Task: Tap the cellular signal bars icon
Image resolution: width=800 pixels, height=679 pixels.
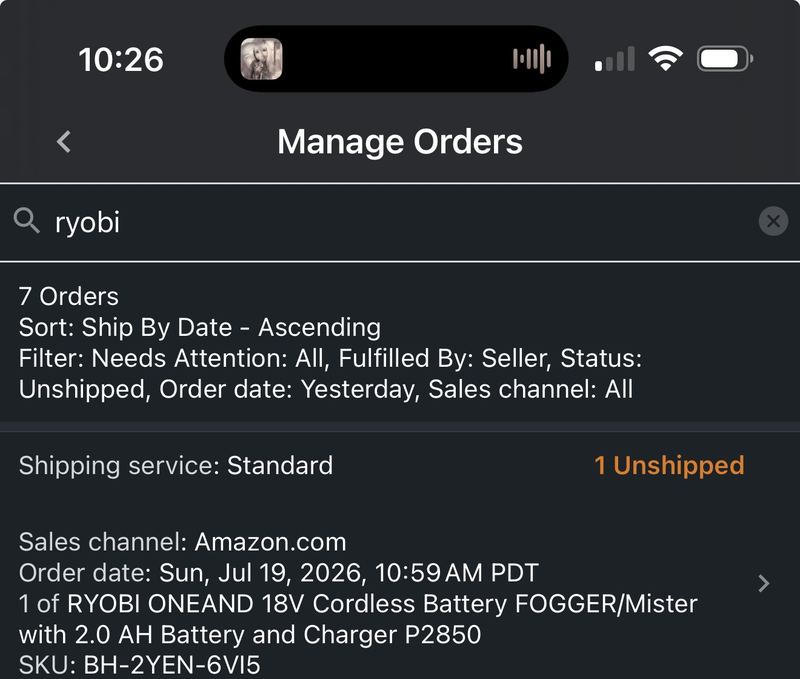Action: pos(615,59)
